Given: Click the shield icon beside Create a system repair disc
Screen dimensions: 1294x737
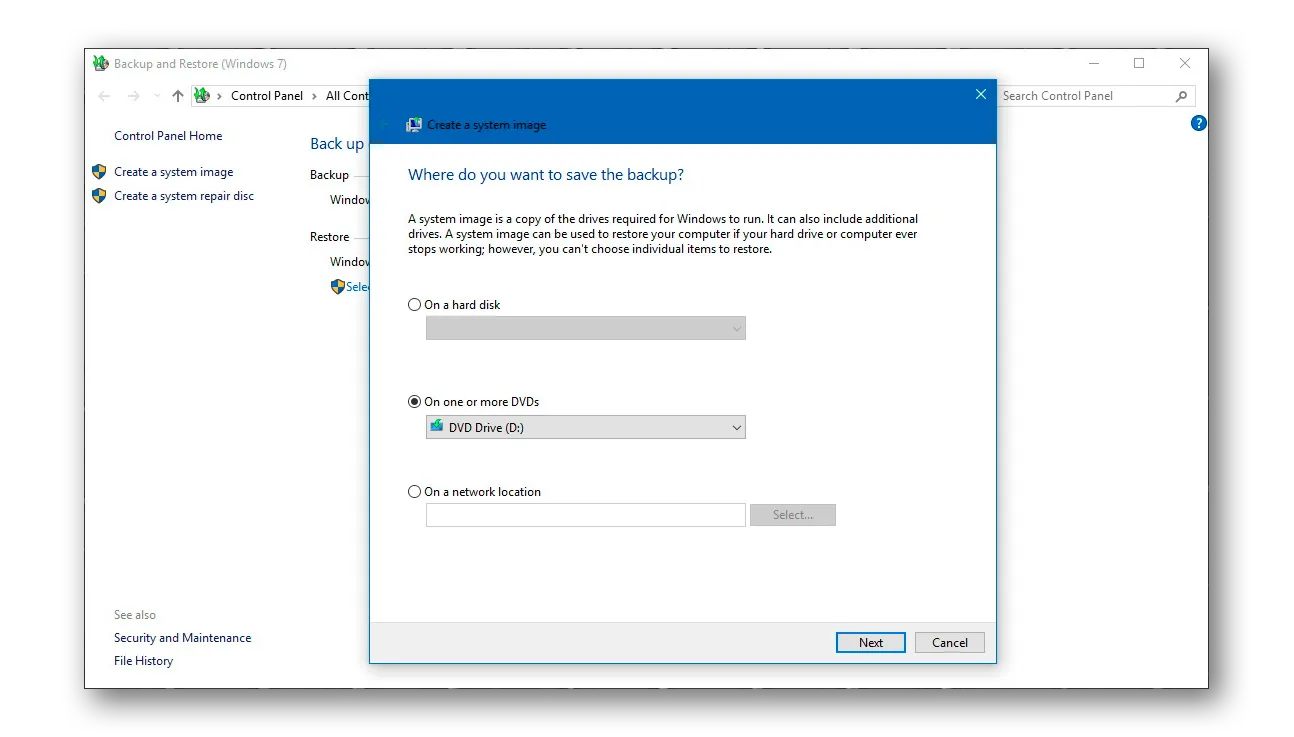Looking at the screenshot, I should tap(99, 196).
